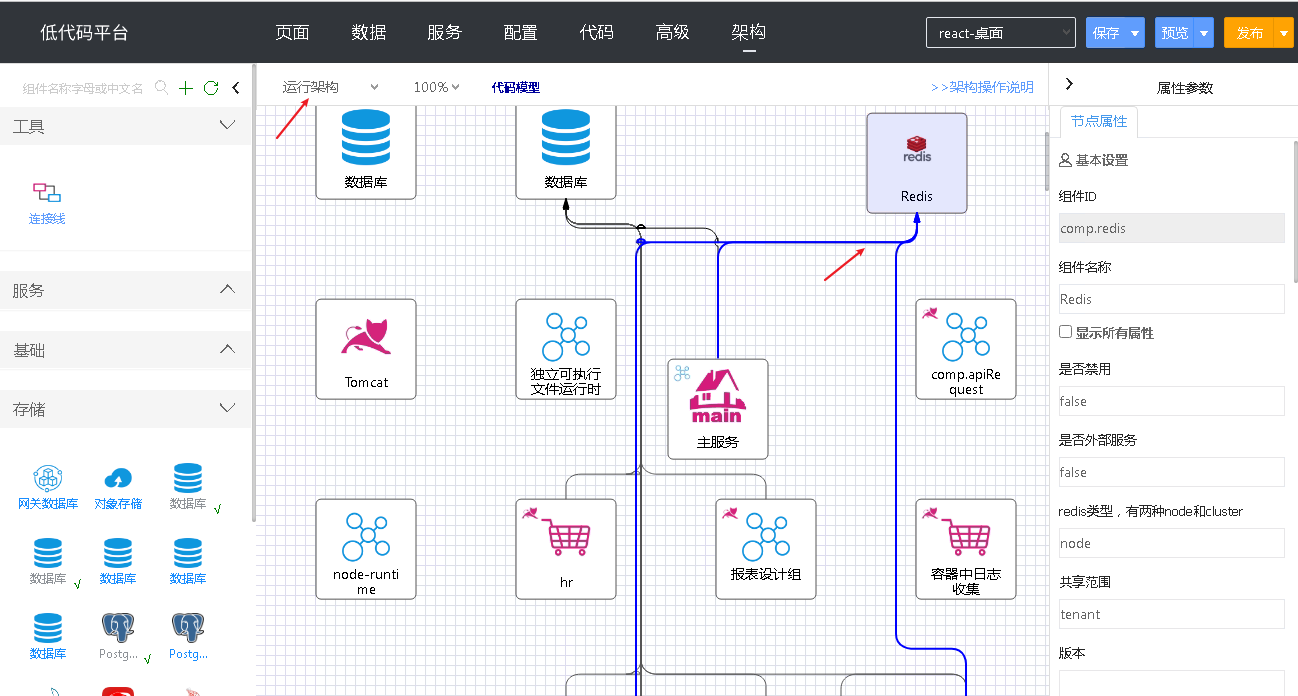
Task: Click the search magnifier icon in component panel
Action: [x=162, y=88]
